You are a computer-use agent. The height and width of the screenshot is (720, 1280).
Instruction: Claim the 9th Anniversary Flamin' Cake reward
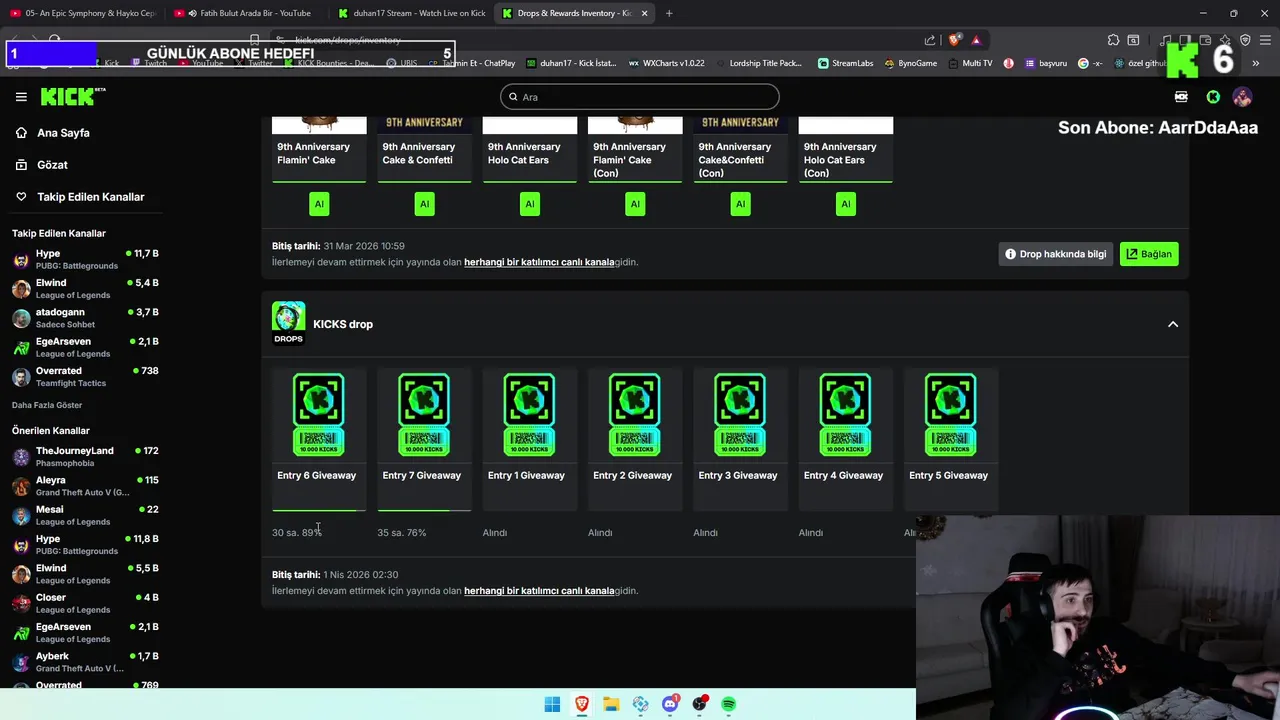pos(319,204)
